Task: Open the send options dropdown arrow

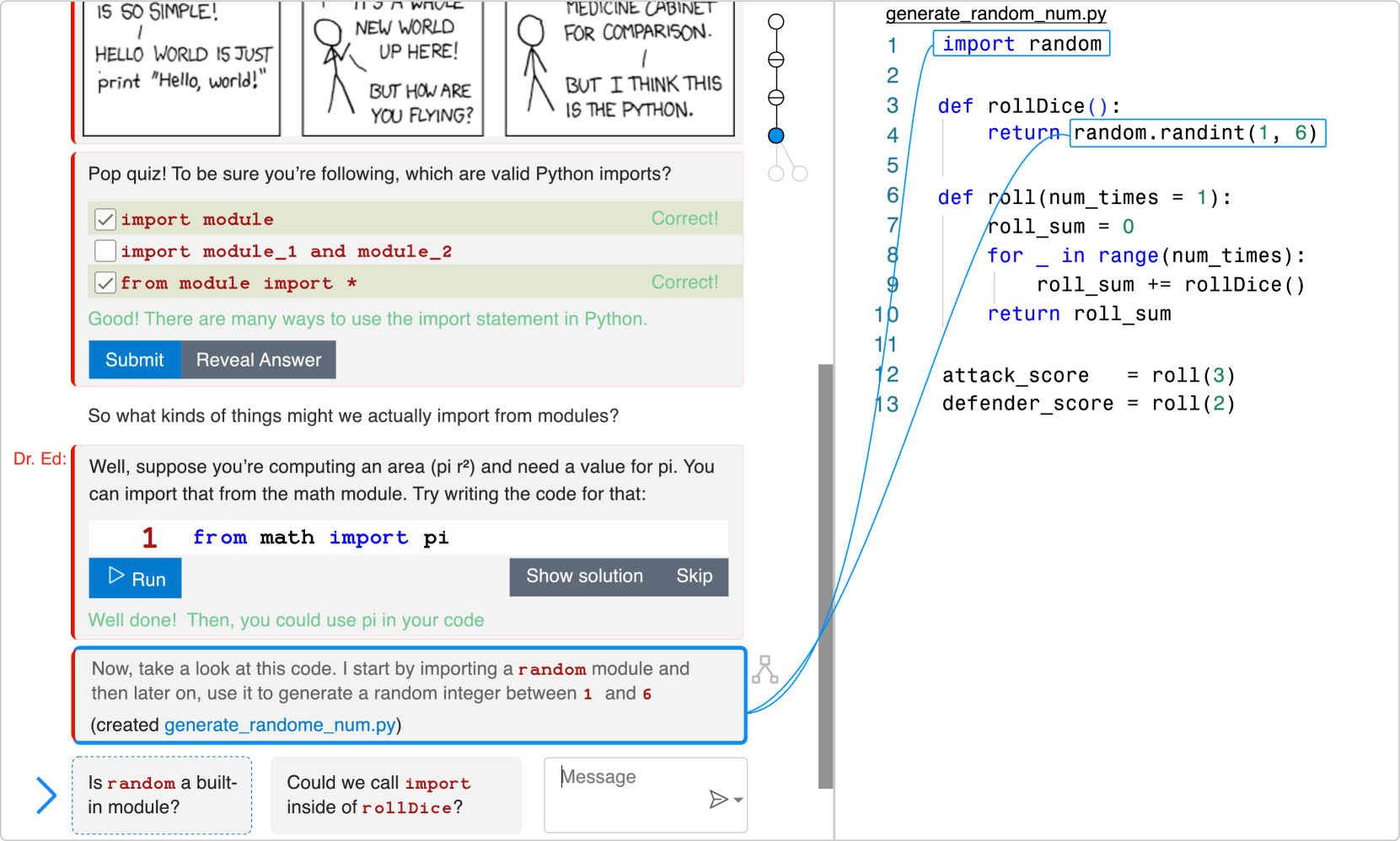Action: (738, 800)
